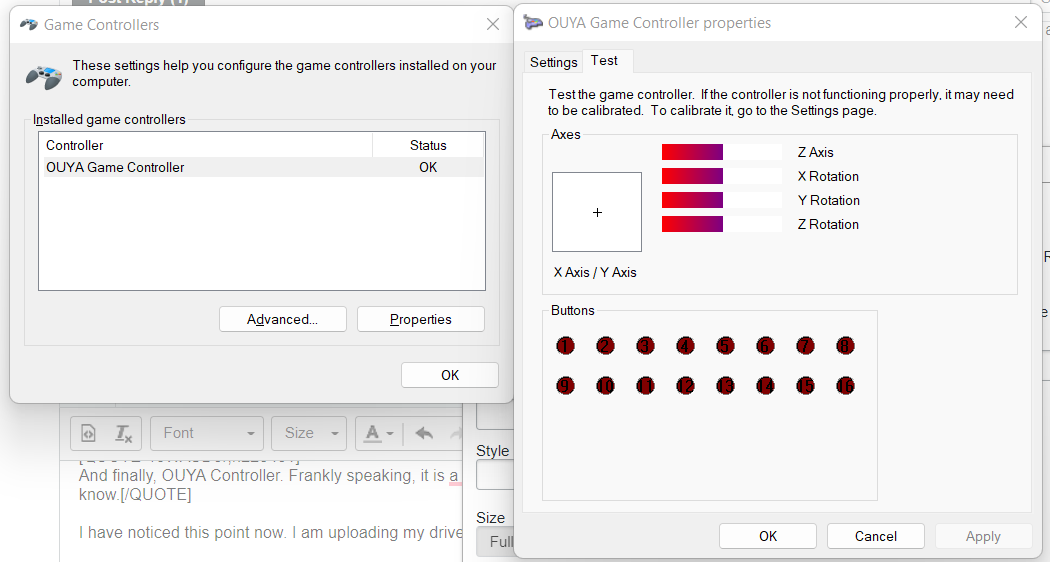Screen dimensions: 1050x562
Task: Click into the forum reply text area
Action: pos(261,511)
